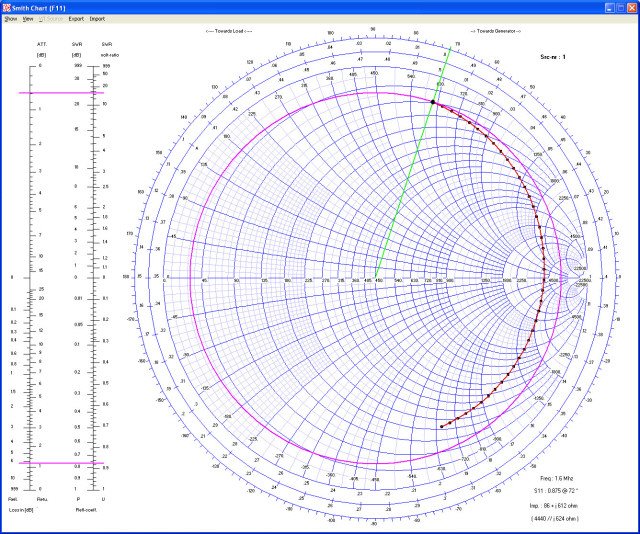Minimize the Smith Chart window
640x534 pixels.
(610, 8)
